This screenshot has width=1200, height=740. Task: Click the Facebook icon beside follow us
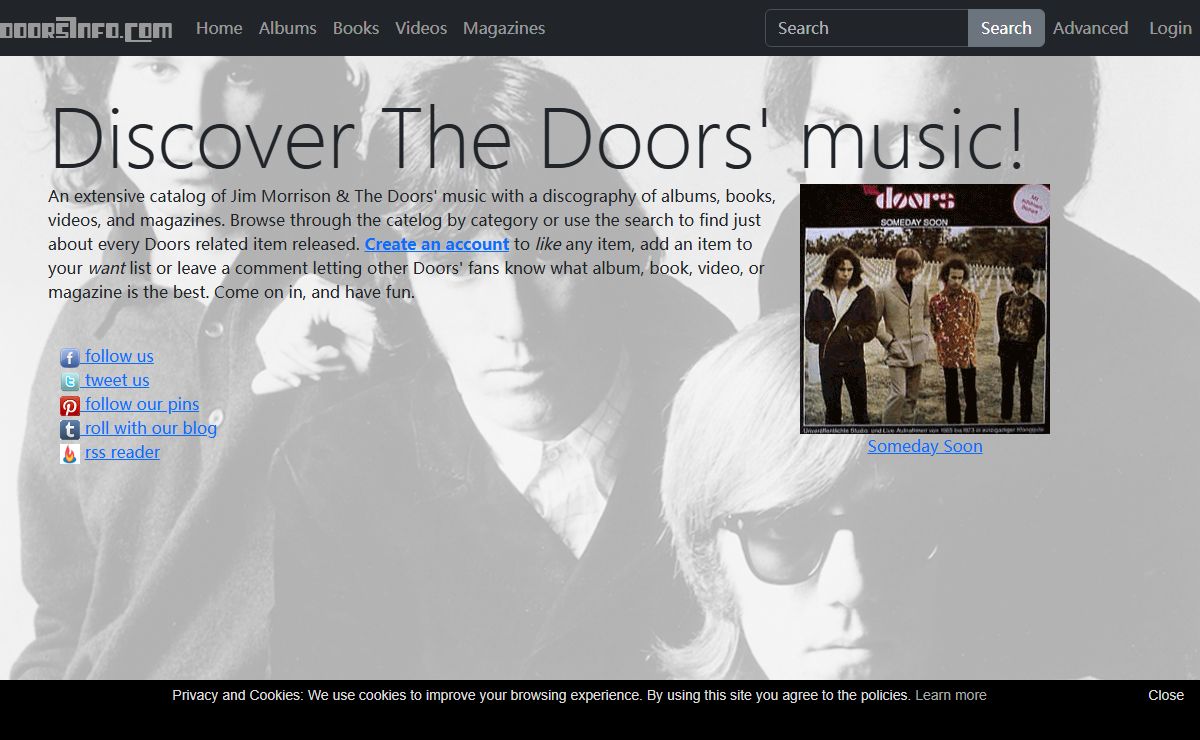tap(70, 358)
